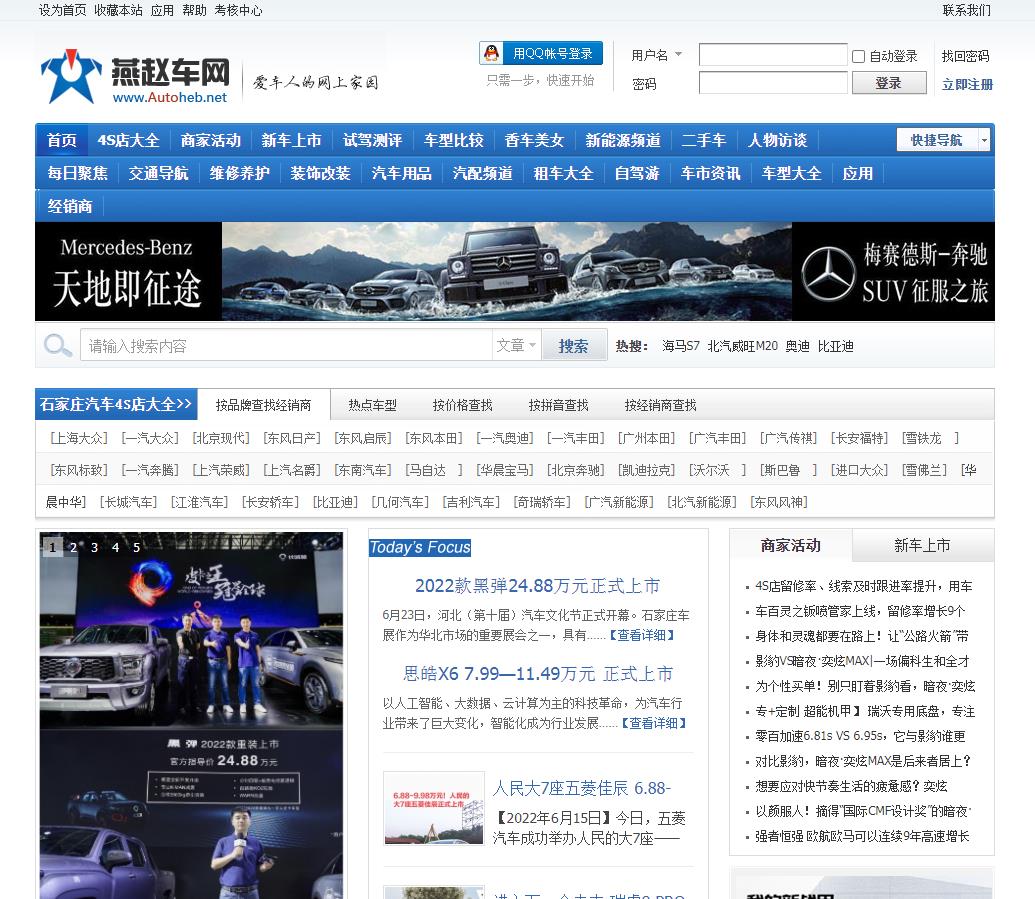Screen dimensions: 1035x899
Task: Click brand link 北汽新能源
Action: point(702,502)
